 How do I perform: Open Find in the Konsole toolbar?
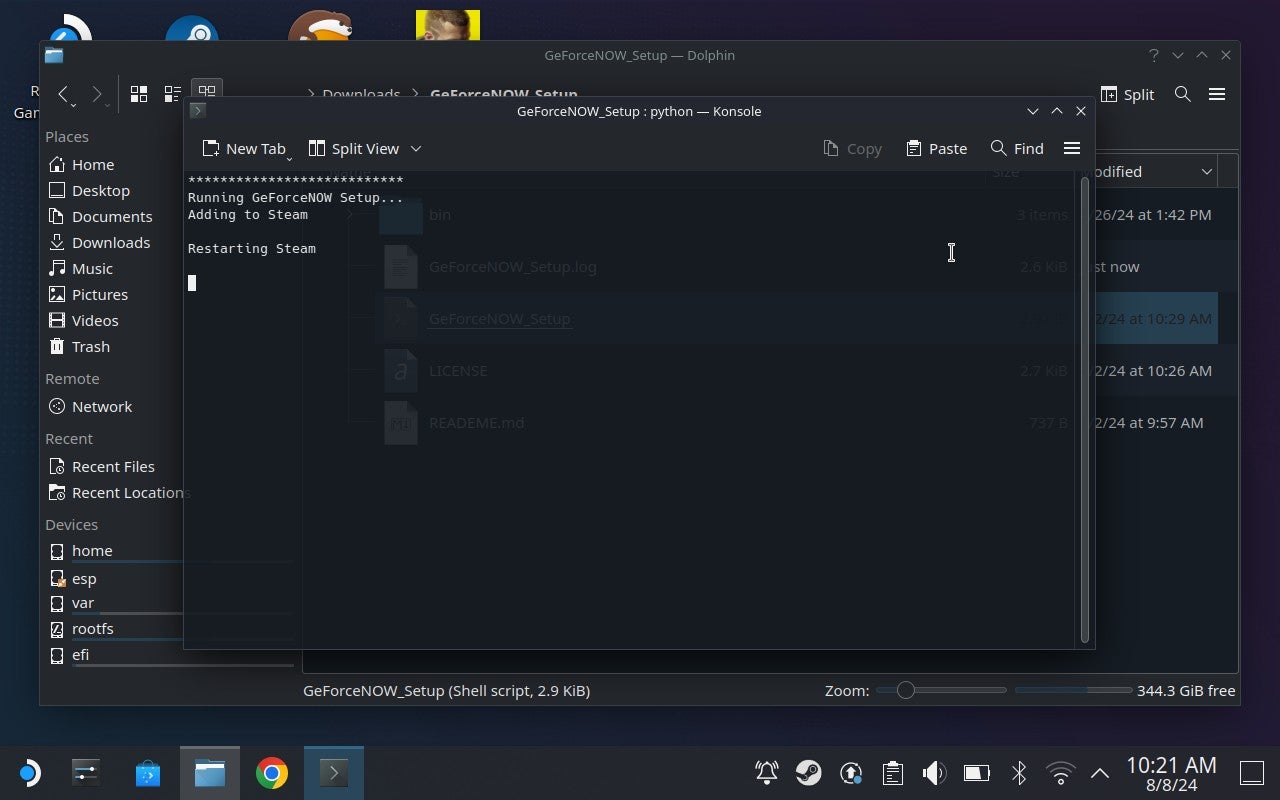(1016, 148)
